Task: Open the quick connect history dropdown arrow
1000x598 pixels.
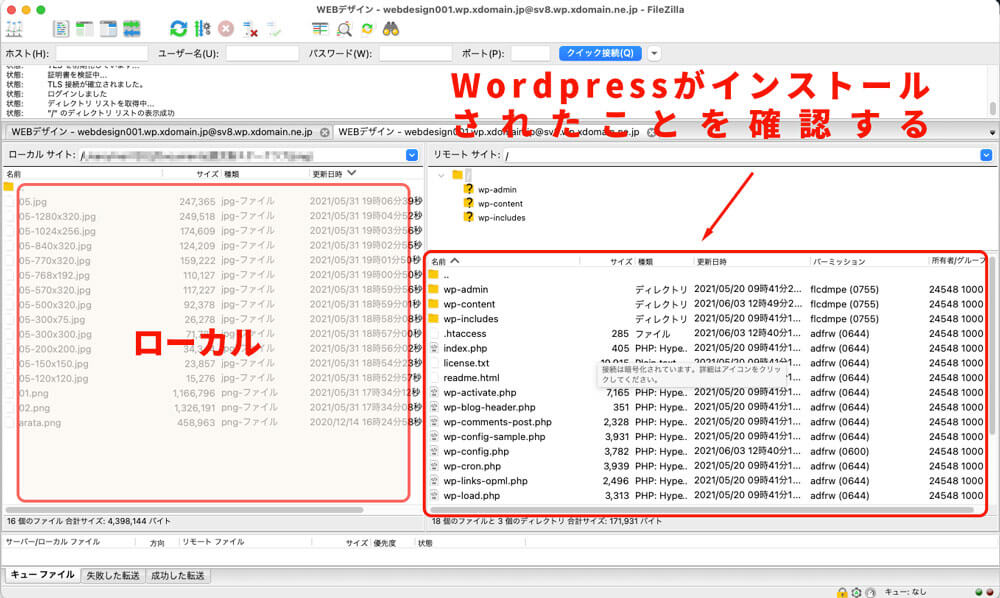Action: pyautogui.click(x=654, y=53)
